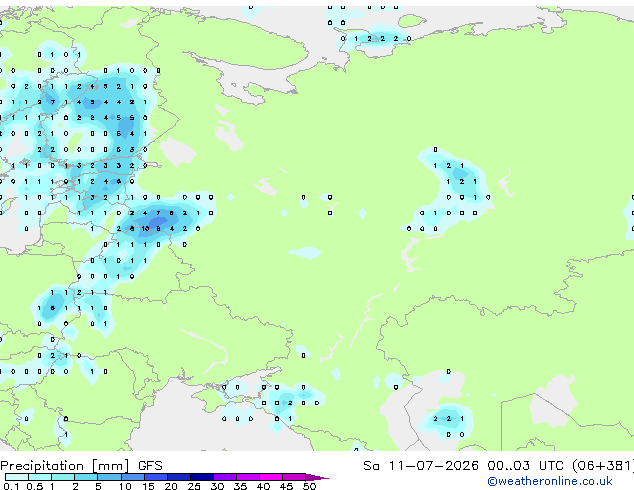Click the legend label '40'
This screenshot has height=490, width=634.
click(263, 486)
